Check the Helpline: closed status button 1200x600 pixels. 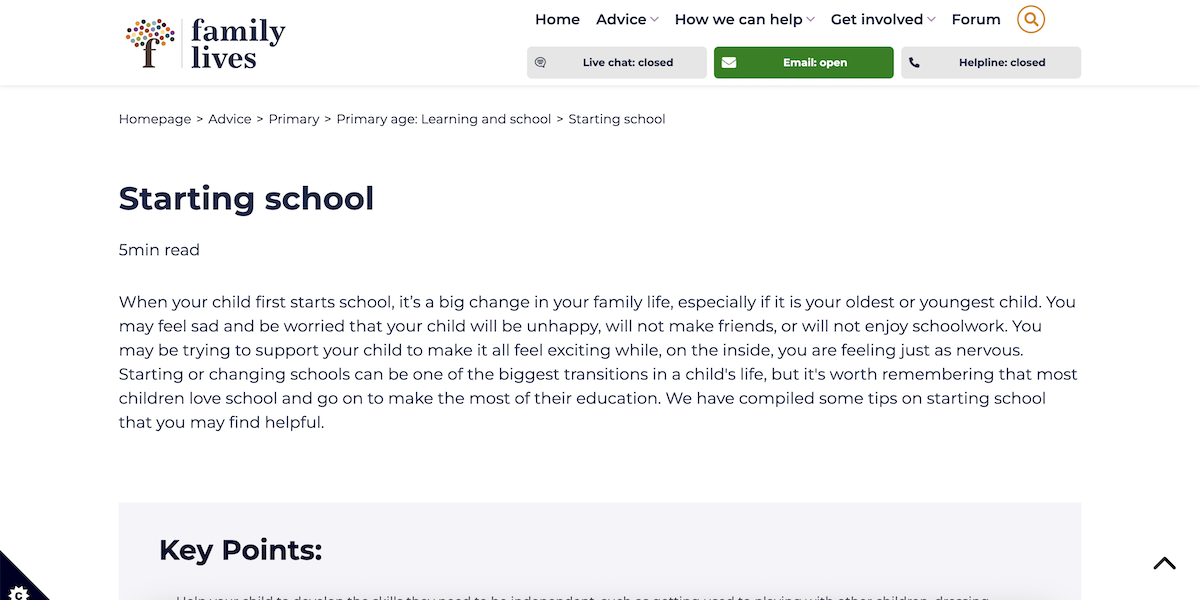click(x=990, y=62)
